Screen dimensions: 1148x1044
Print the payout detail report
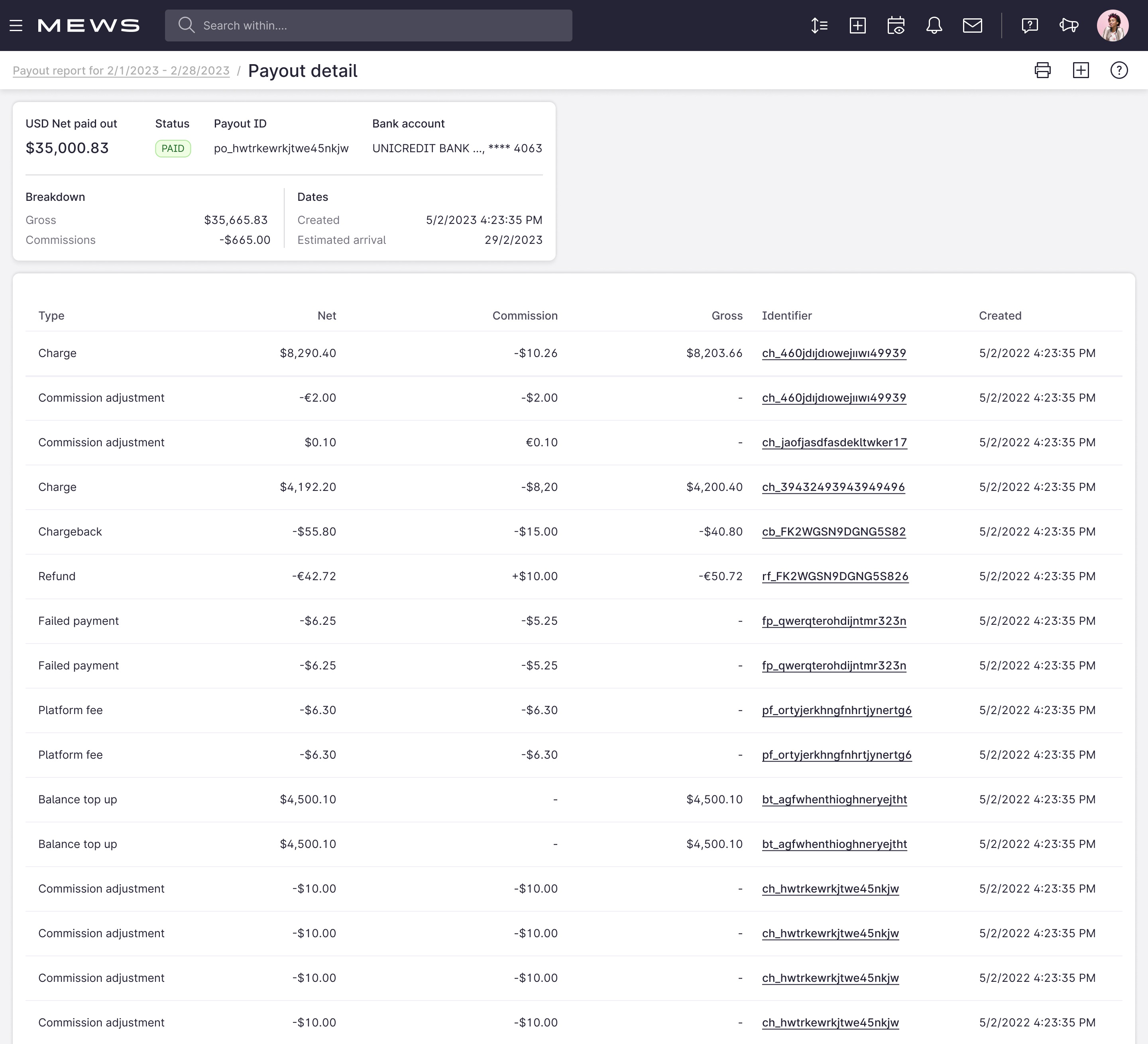point(1043,70)
